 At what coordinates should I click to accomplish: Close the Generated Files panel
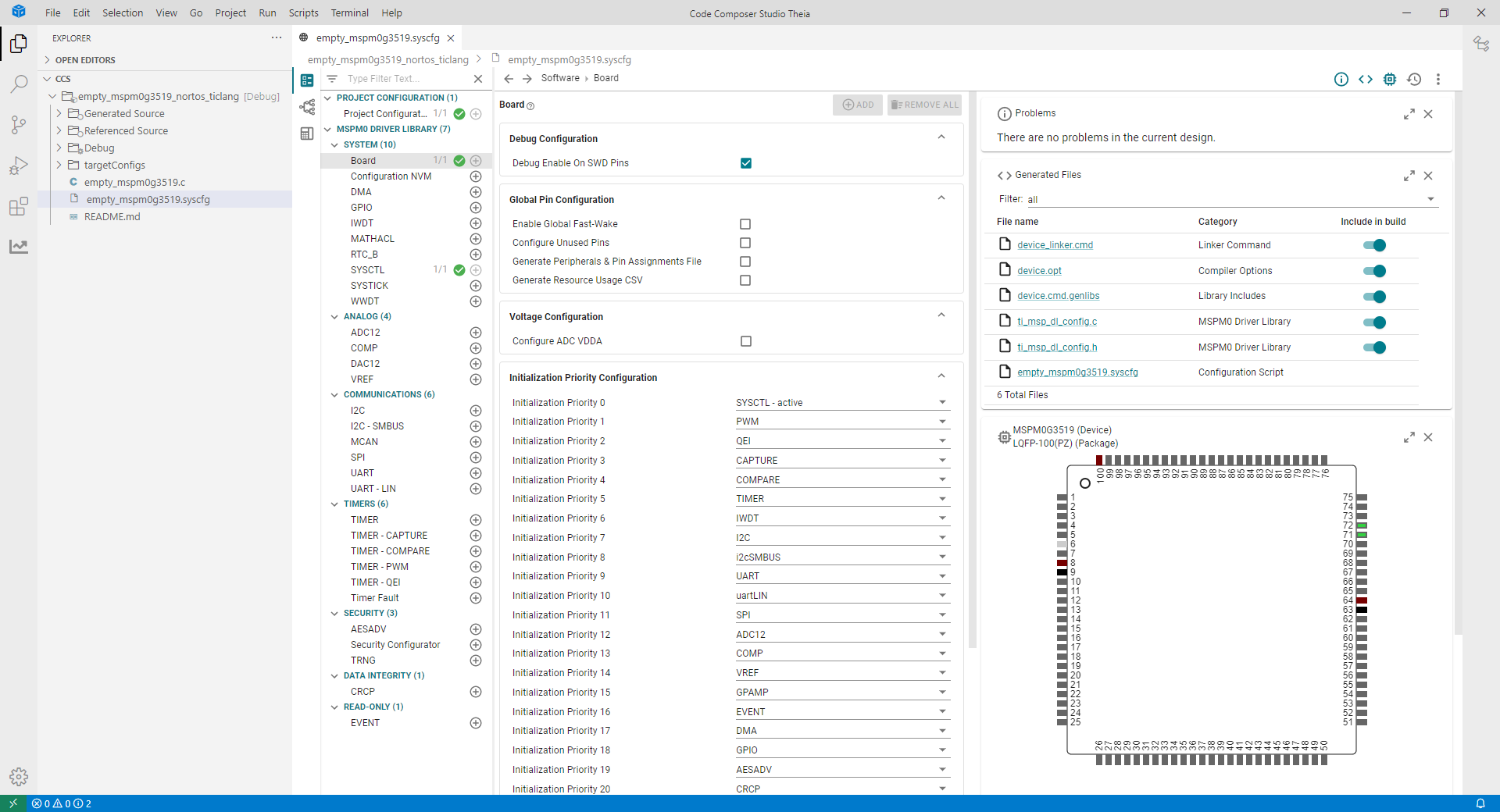[x=1428, y=176]
